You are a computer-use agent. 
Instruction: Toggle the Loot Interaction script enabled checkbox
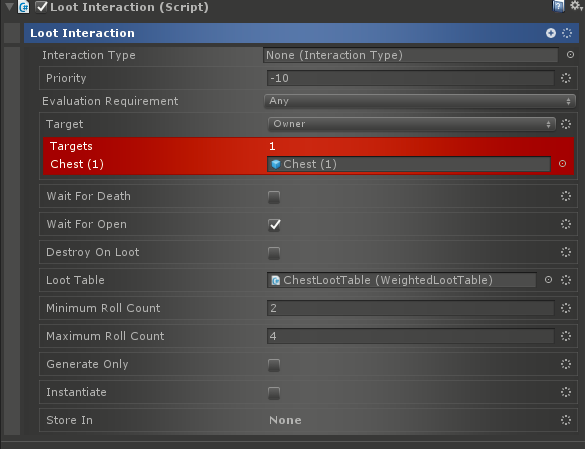coord(41,7)
